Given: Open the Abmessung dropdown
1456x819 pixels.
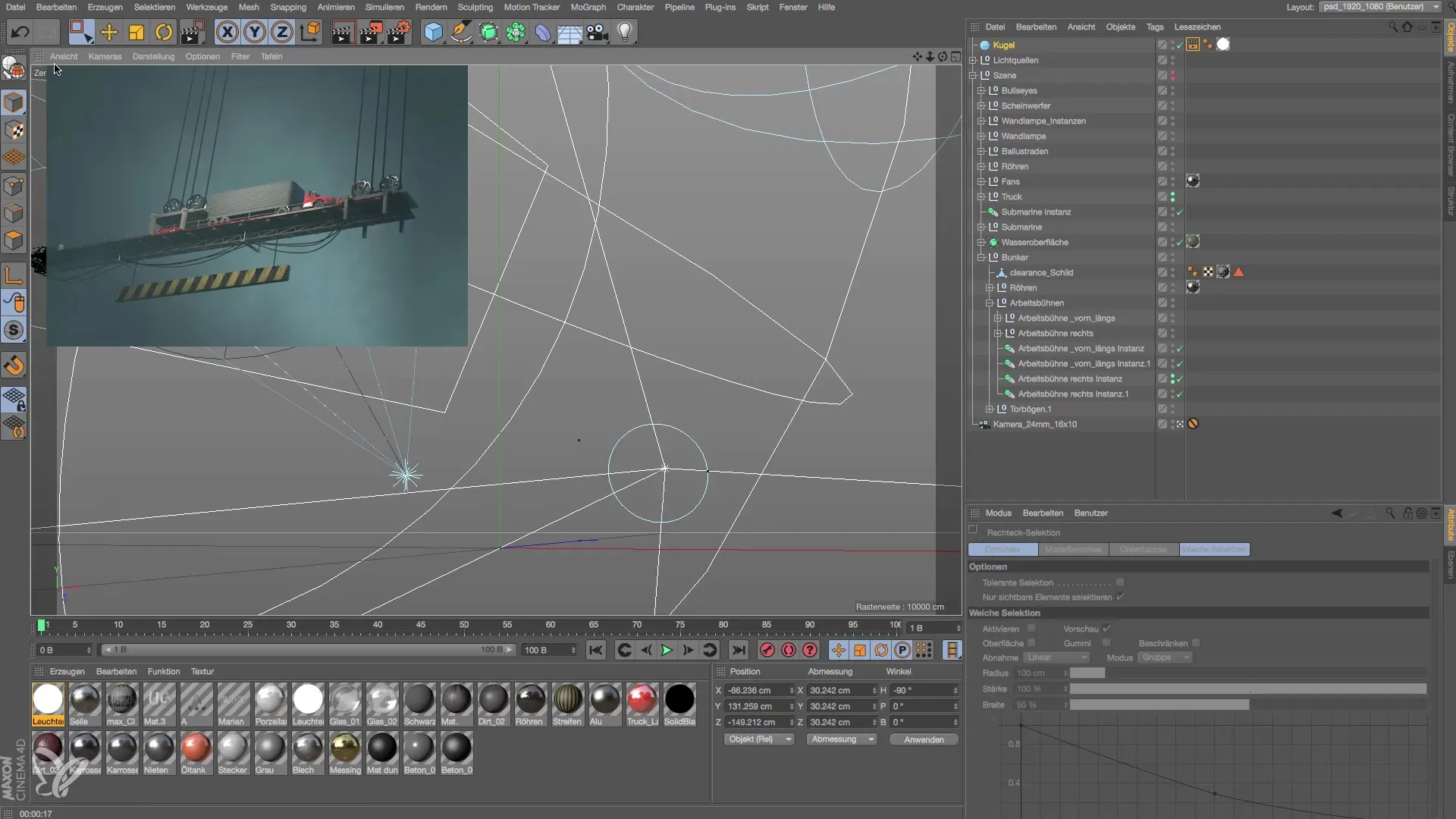Looking at the screenshot, I should click(842, 739).
